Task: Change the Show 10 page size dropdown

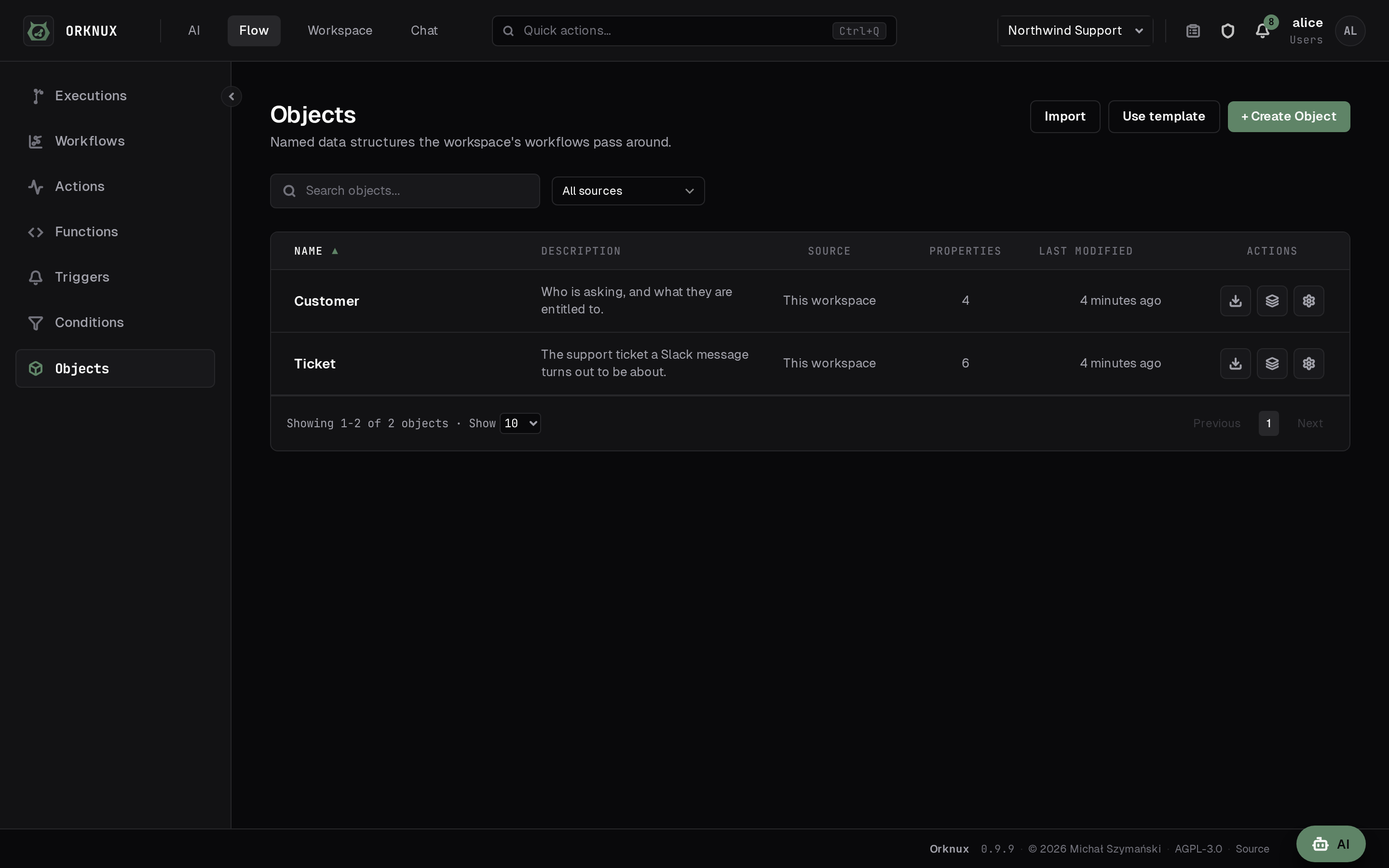Action: (520, 423)
